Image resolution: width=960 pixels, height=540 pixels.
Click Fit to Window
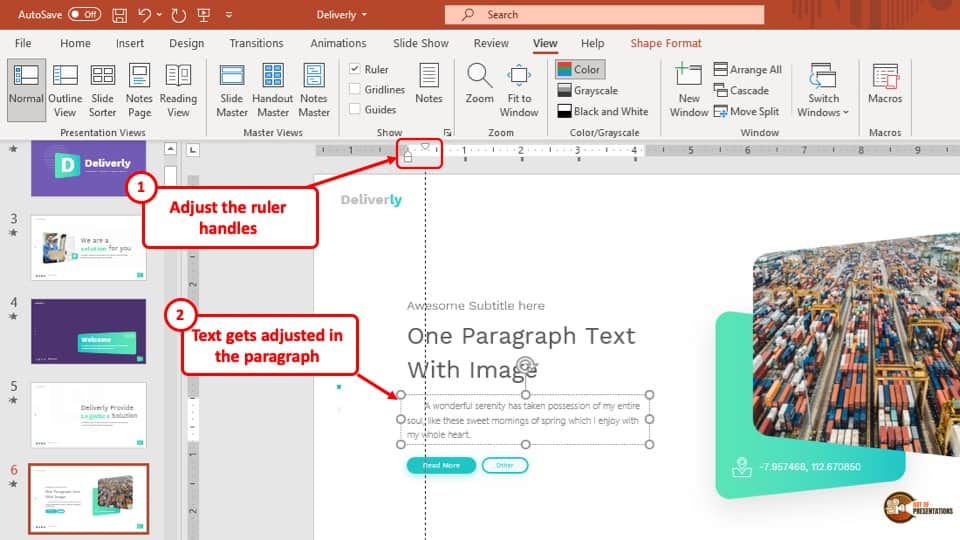point(519,90)
